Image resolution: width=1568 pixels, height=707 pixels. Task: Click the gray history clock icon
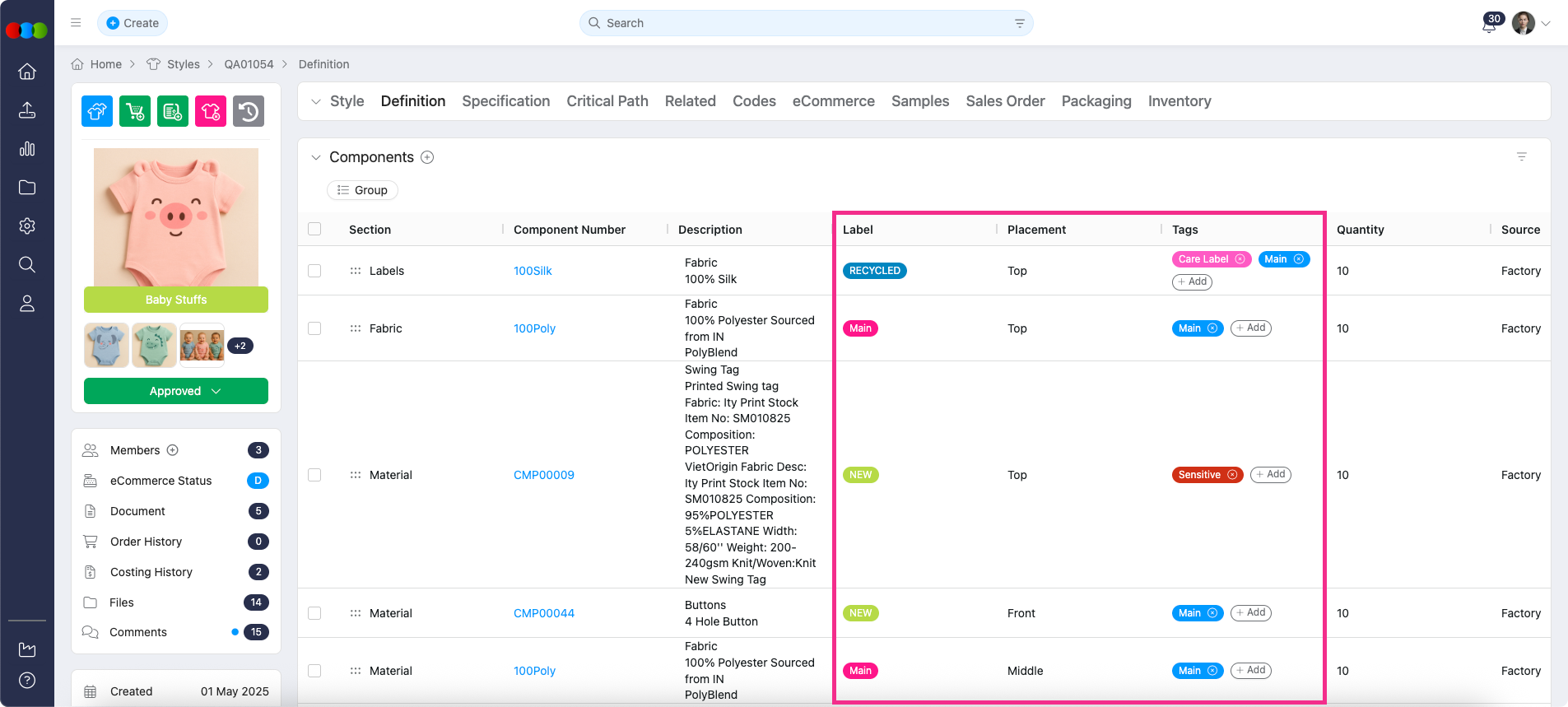point(249,111)
